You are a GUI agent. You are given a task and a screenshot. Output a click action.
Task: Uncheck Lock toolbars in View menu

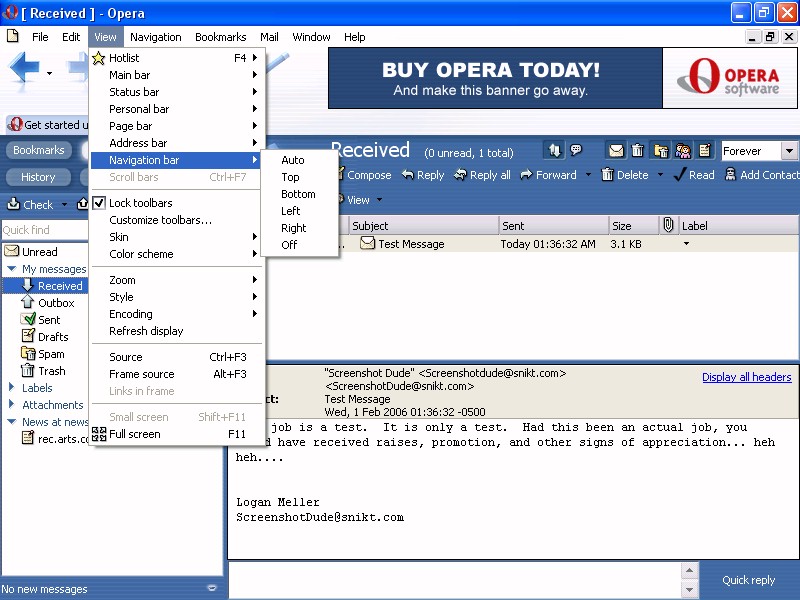[x=140, y=203]
